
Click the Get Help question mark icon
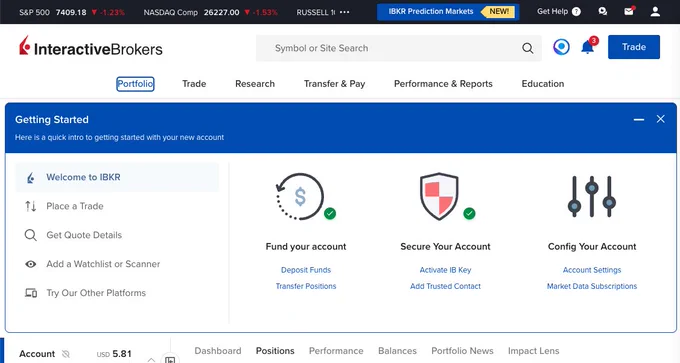(x=576, y=12)
